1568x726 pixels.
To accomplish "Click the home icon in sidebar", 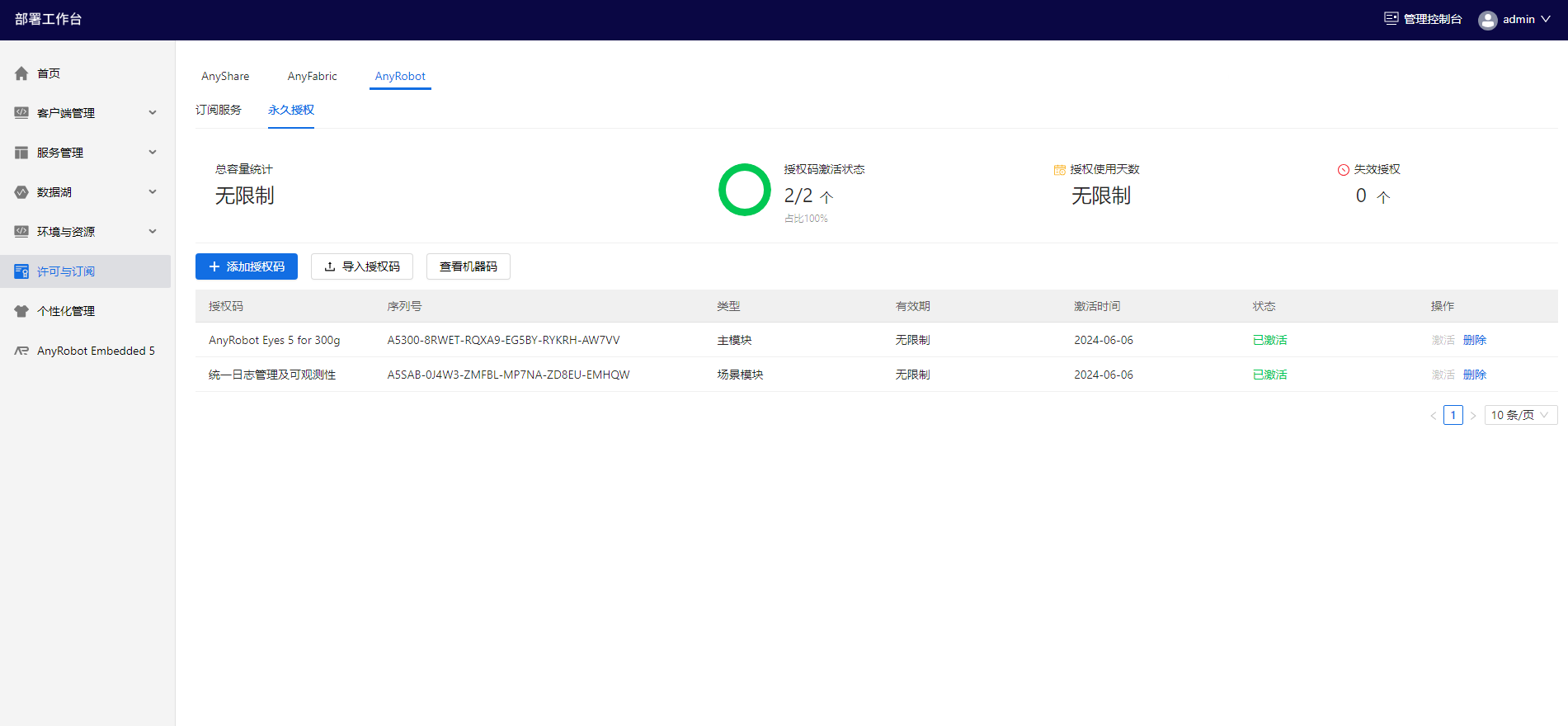I will (21, 73).
